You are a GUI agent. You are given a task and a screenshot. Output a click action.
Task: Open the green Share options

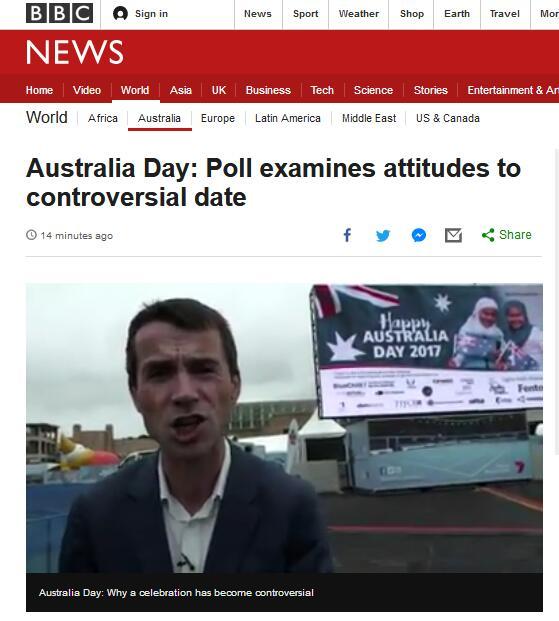pyautogui.click(x=506, y=235)
